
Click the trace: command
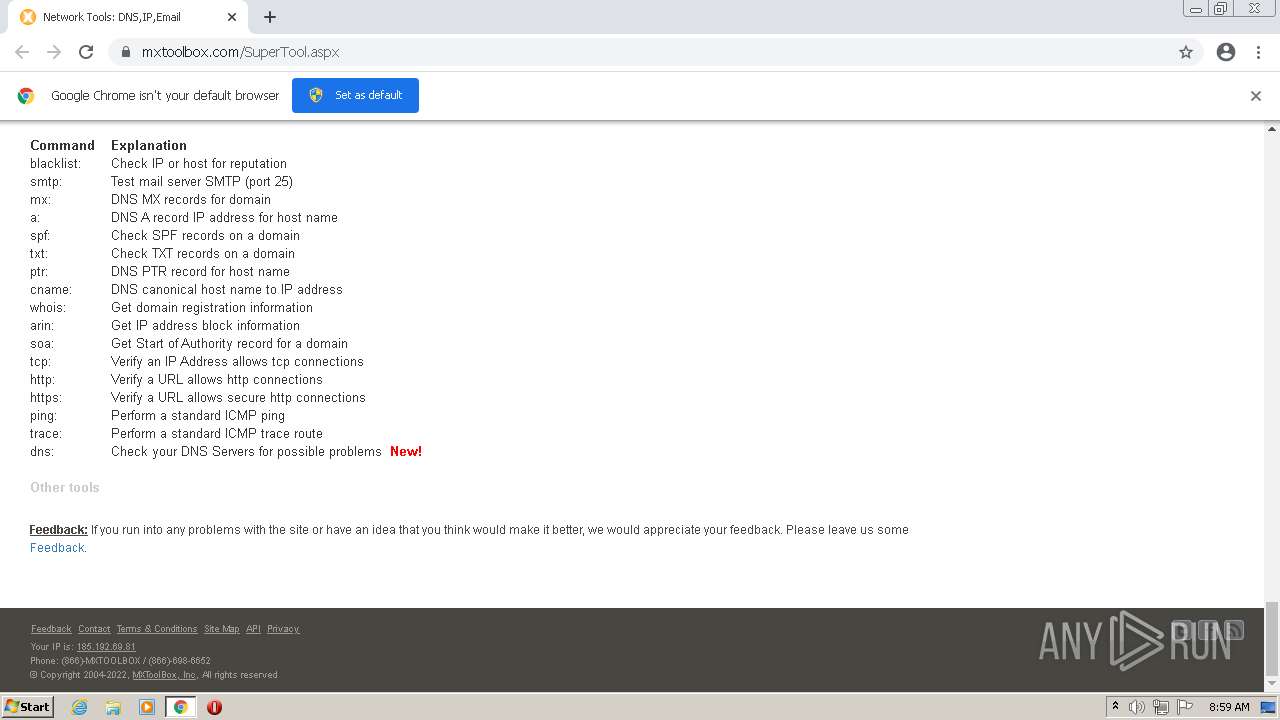(46, 434)
